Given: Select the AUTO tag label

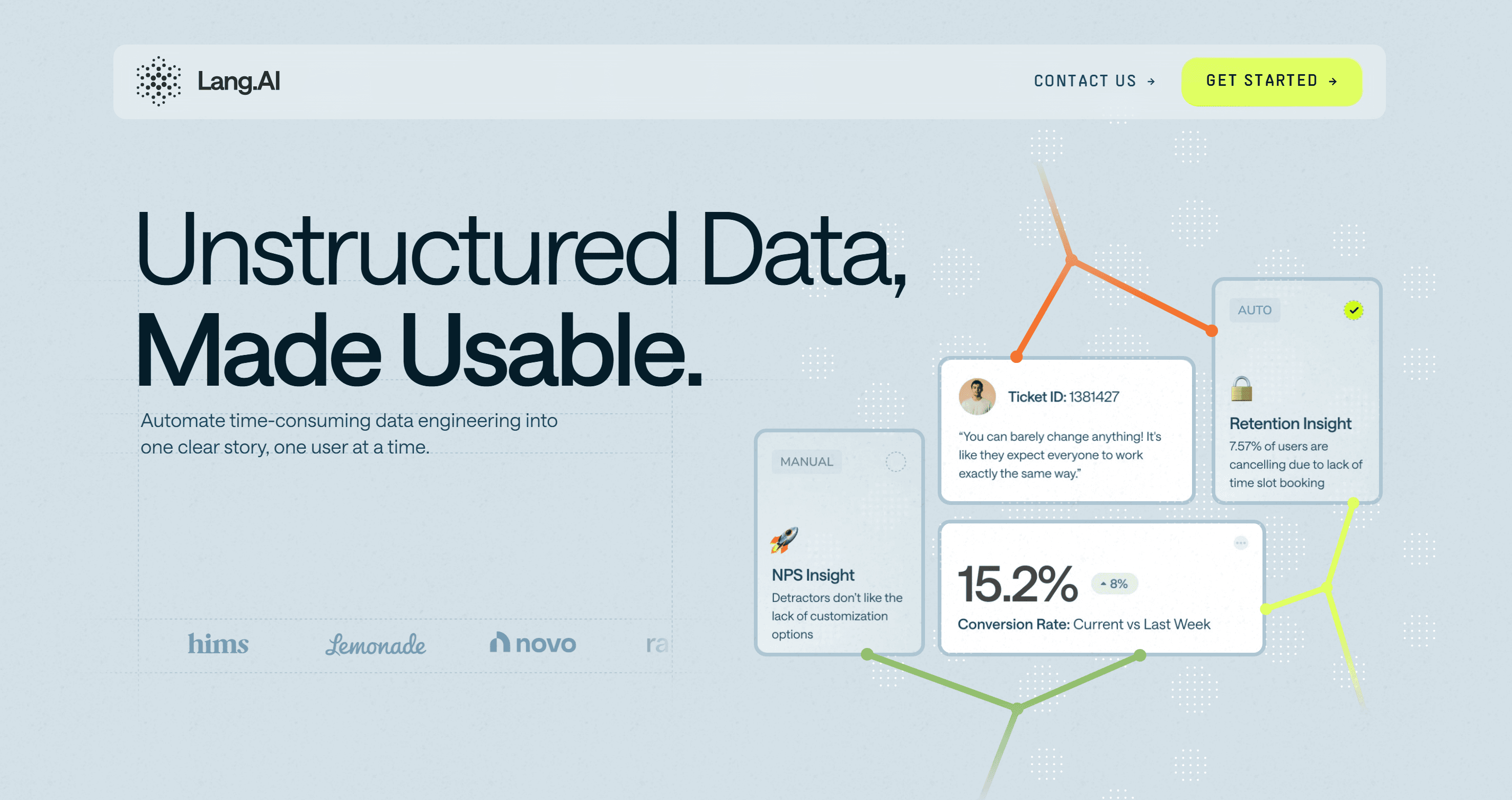Looking at the screenshot, I should click(1255, 310).
